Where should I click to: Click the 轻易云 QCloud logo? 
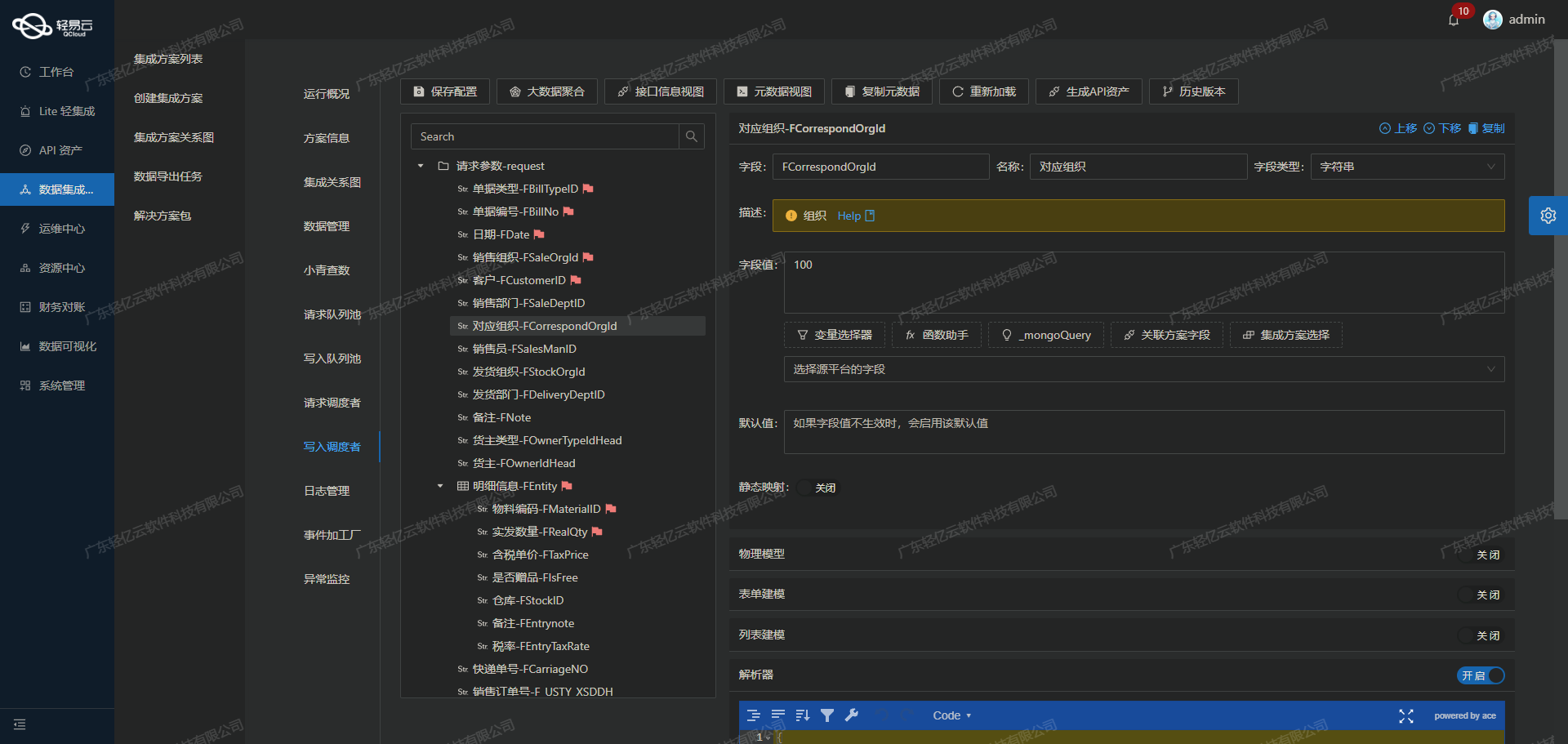point(52,26)
